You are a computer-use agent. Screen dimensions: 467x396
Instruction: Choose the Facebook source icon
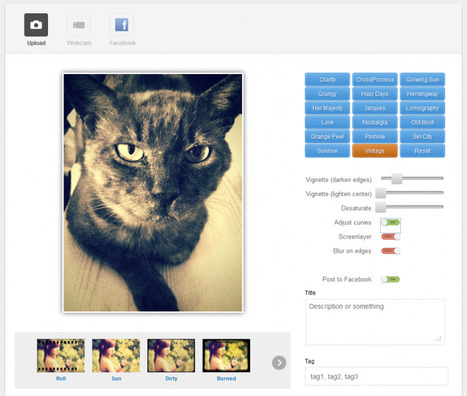(122, 25)
